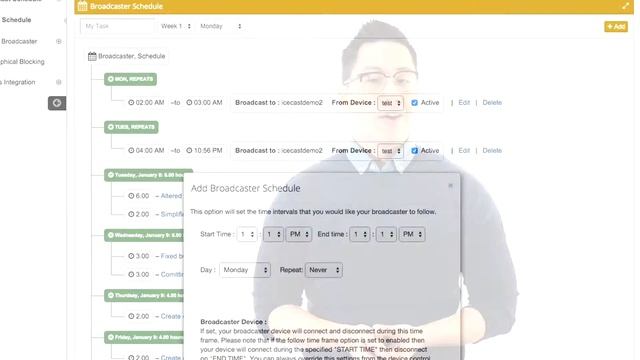Click Delete for the 02:00 AM schedule
Image resolution: width=640 pixels, height=360 pixels.
[492, 102]
